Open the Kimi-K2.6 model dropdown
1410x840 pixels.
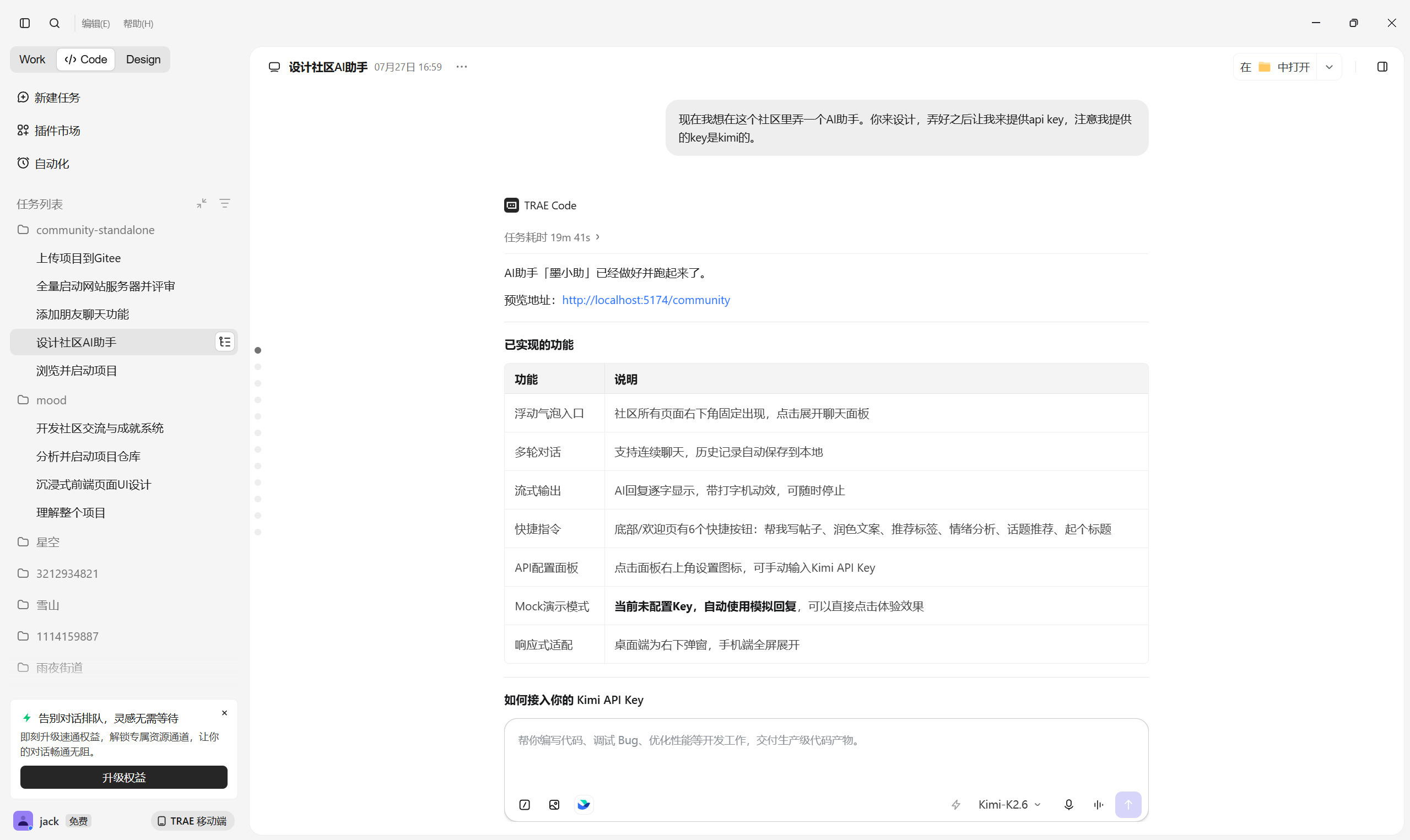[1010, 805]
